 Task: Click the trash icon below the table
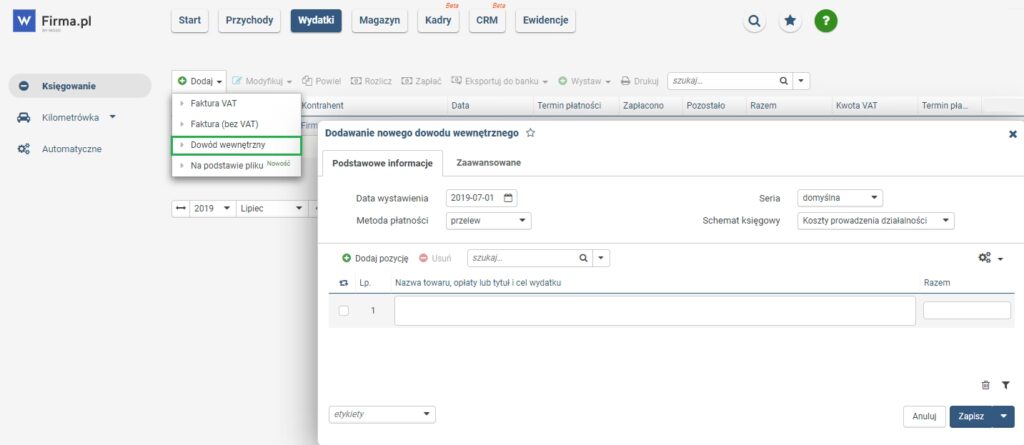(986, 384)
